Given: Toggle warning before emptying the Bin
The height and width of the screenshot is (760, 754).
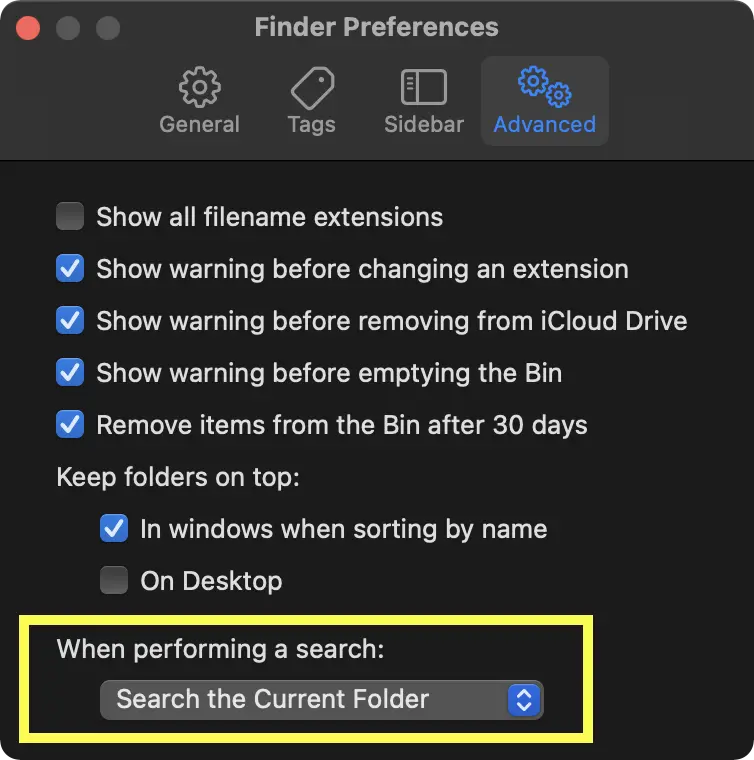Looking at the screenshot, I should [x=70, y=373].
